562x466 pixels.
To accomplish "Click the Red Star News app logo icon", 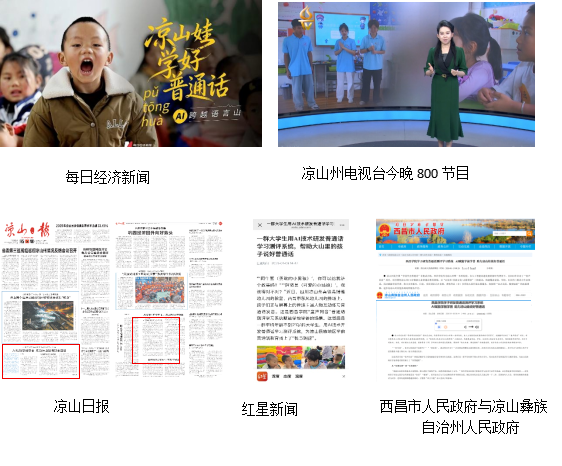I will point(262,376).
